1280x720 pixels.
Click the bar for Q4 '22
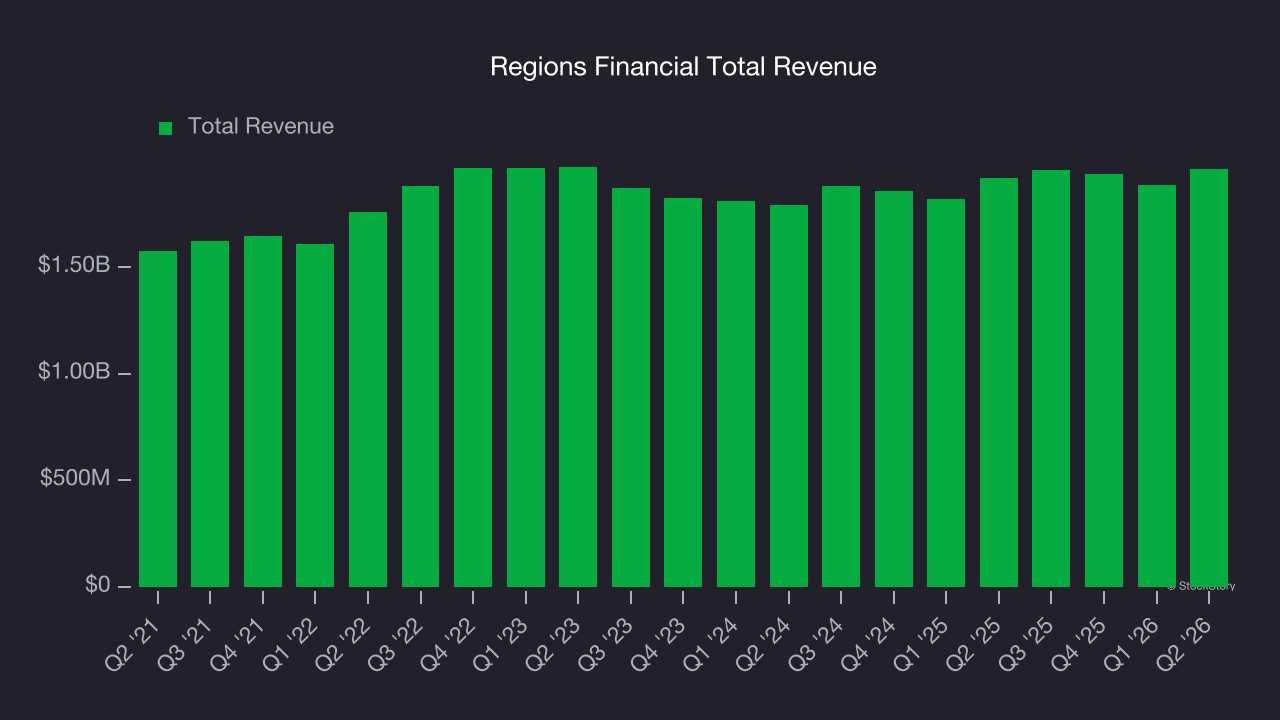[x=473, y=377]
